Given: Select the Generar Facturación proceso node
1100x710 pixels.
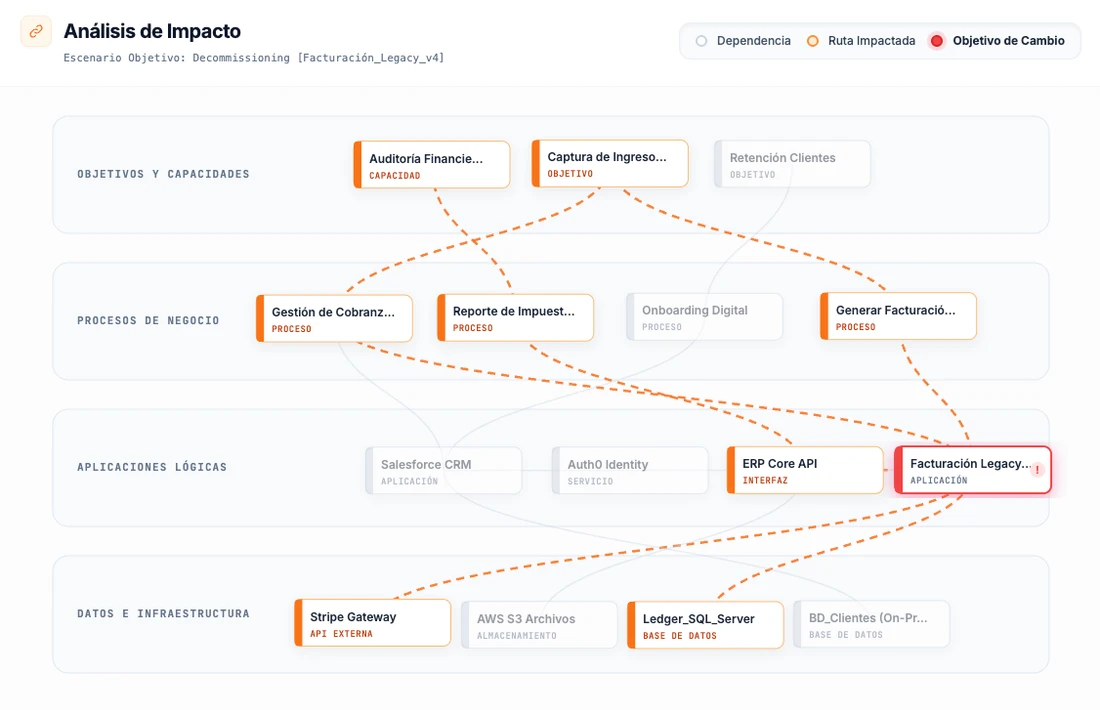Looking at the screenshot, I should (898, 316).
